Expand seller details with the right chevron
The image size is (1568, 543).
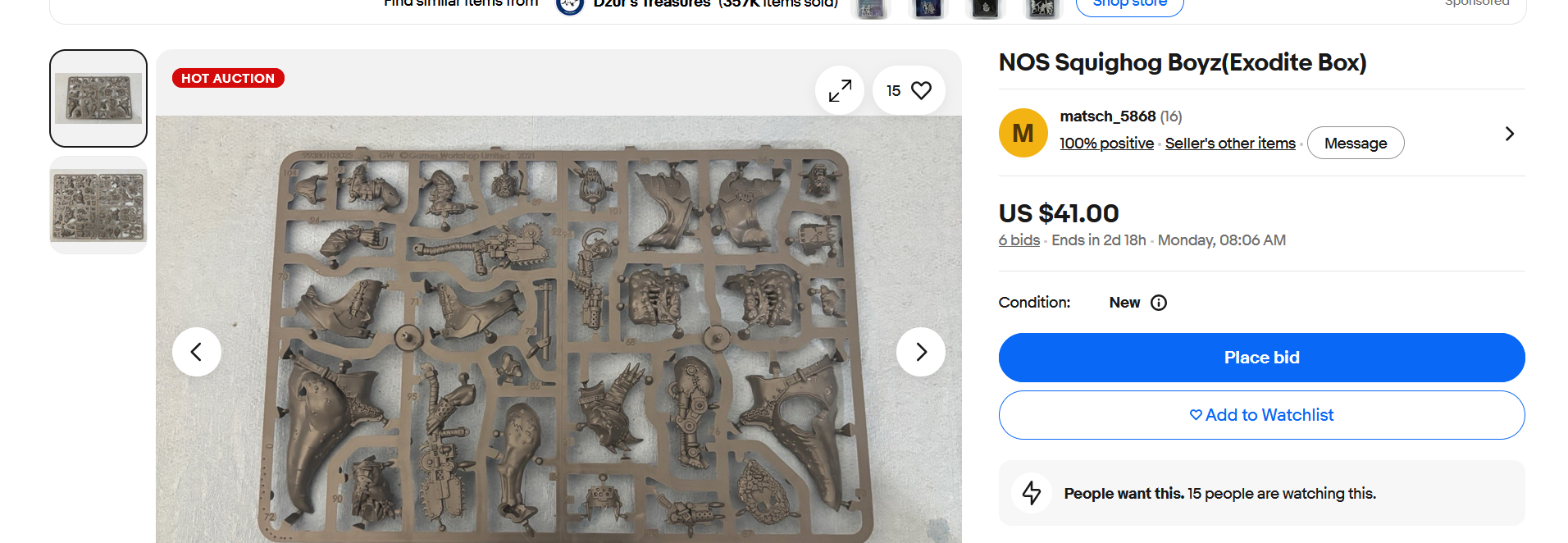1510,134
